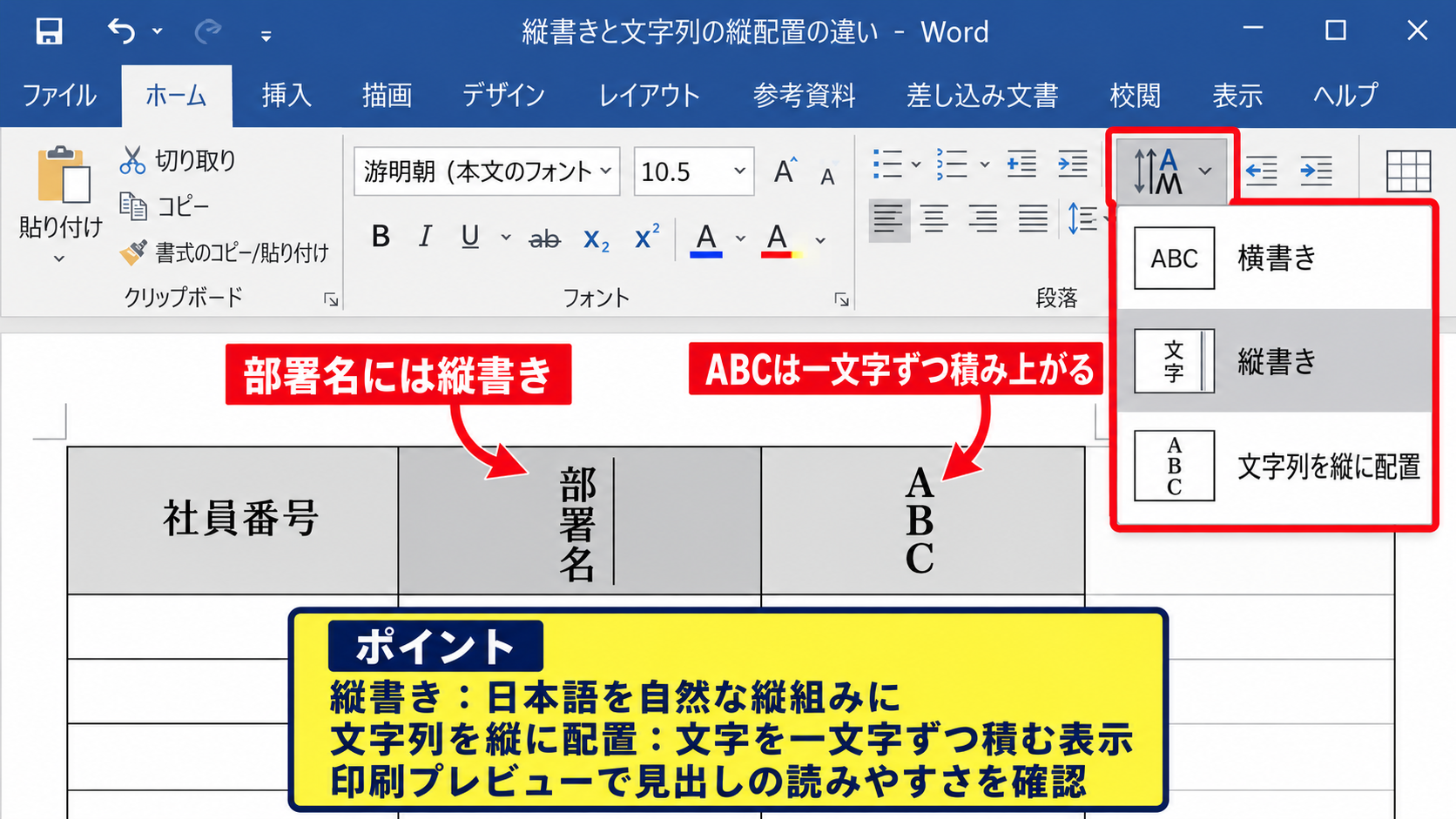Open the ファイル tab

(59, 95)
